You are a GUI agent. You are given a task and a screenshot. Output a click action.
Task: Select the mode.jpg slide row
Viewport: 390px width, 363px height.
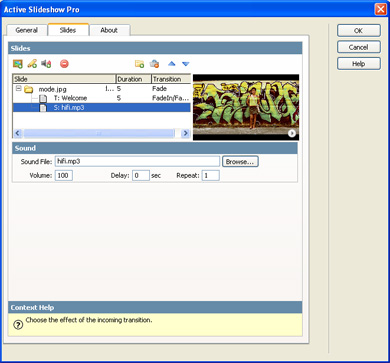tap(102, 89)
